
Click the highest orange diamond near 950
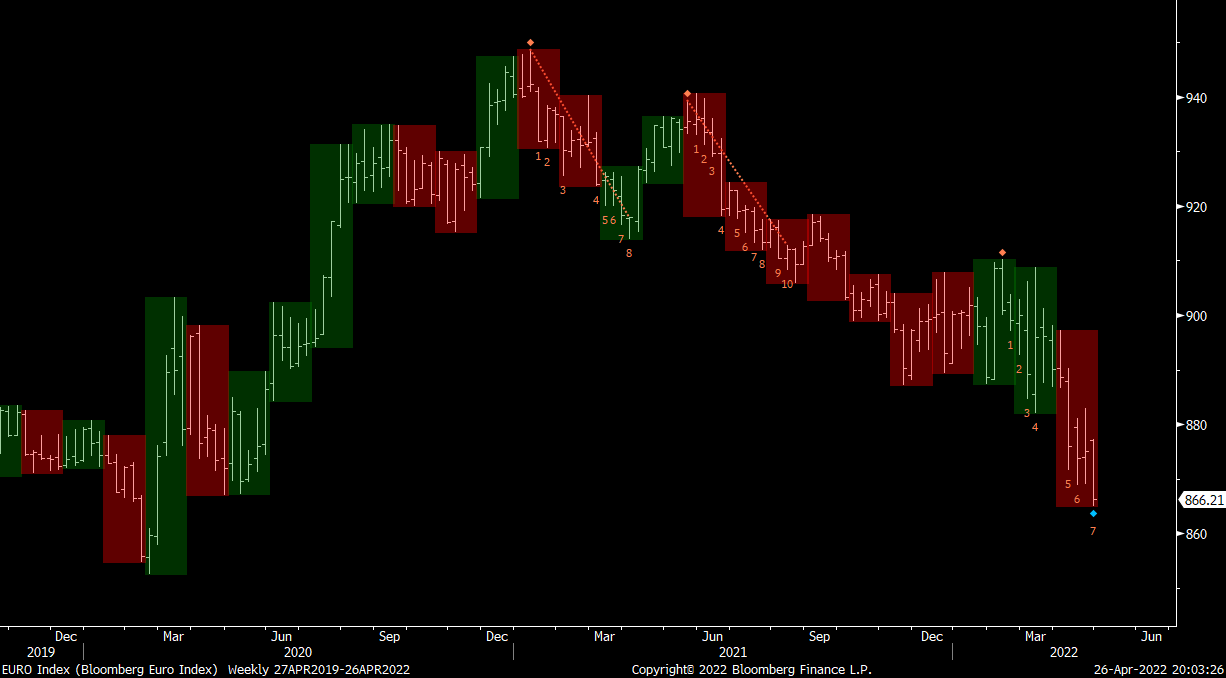pyautogui.click(x=530, y=43)
